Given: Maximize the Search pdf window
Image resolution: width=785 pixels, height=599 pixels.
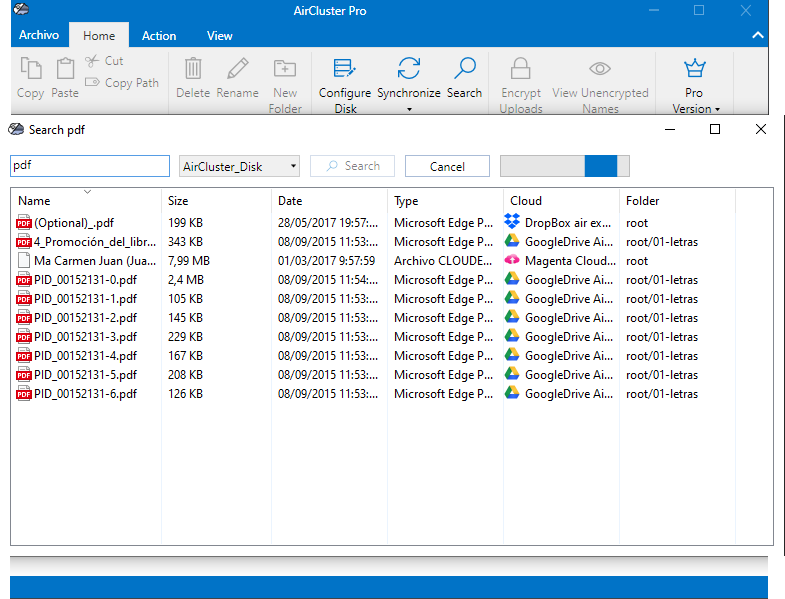Looking at the screenshot, I should 715,129.
